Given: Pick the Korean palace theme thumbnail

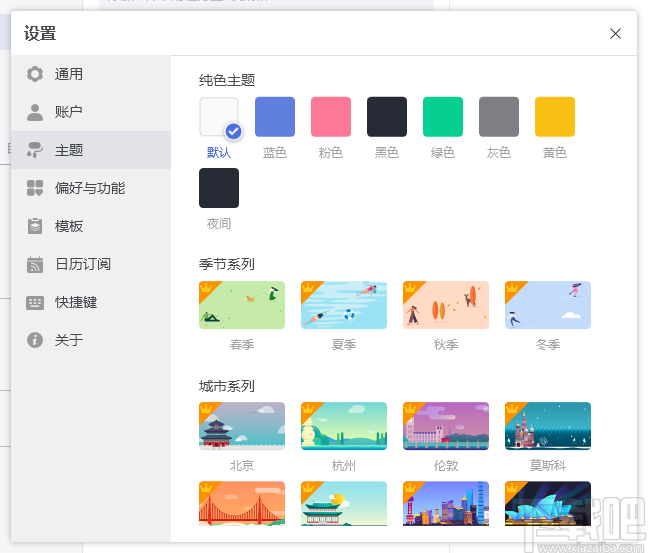Looking at the screenshot, I should [344, 503].
